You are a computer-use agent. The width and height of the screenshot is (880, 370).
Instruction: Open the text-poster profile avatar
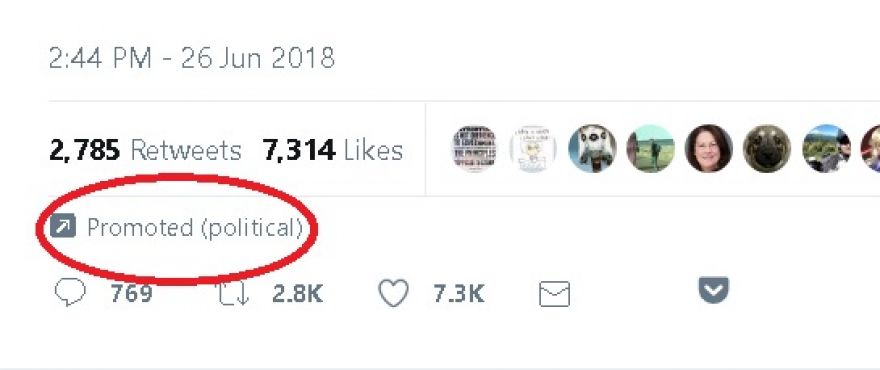pos(474,149)
